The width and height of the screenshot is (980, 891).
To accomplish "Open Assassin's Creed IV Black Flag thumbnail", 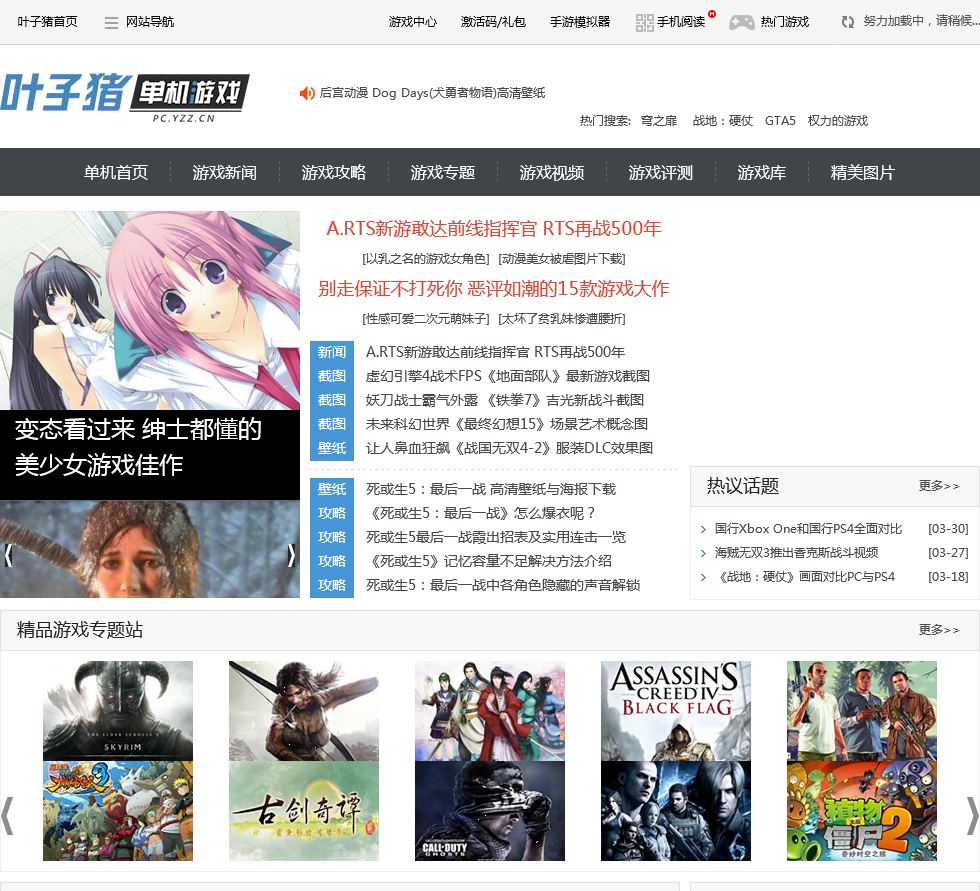I will (x=676, y=711).
